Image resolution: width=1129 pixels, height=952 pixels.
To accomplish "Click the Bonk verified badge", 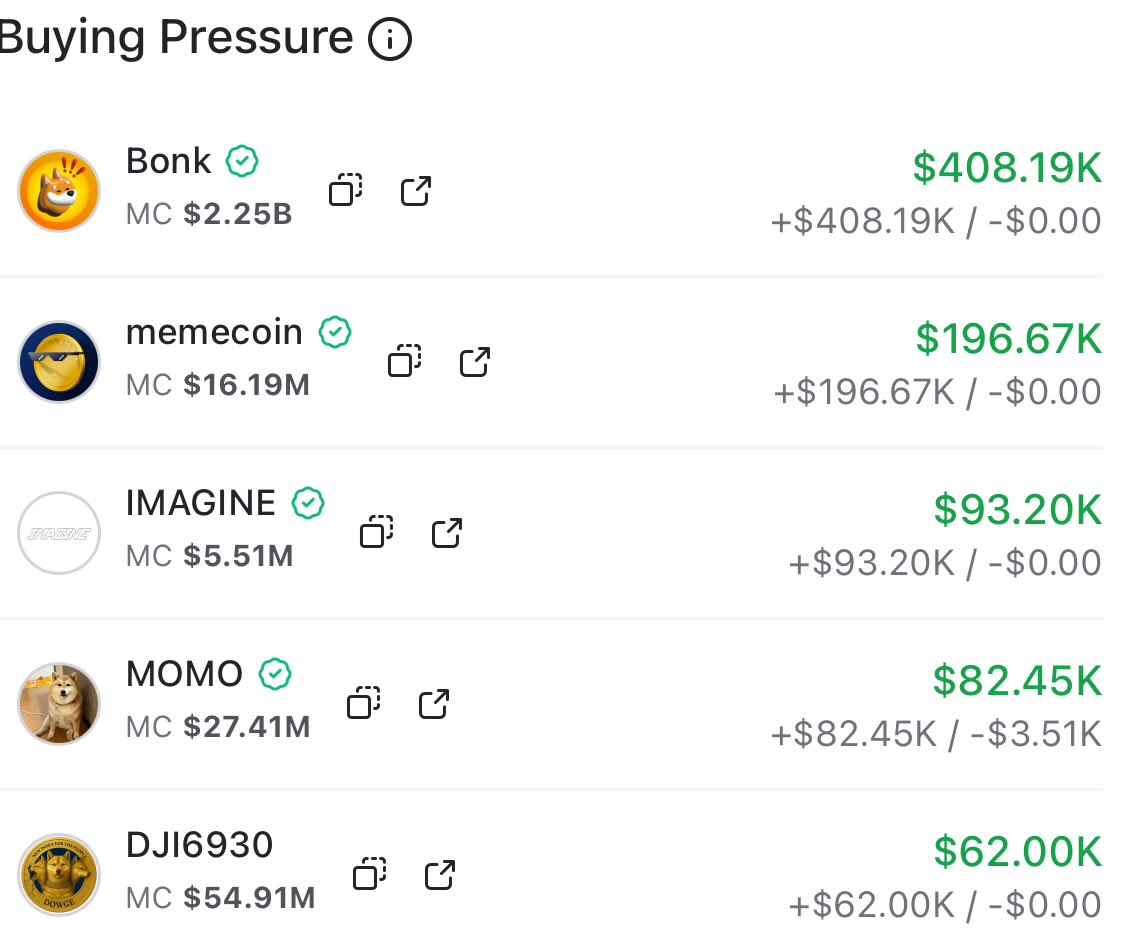I will (242, 161).
